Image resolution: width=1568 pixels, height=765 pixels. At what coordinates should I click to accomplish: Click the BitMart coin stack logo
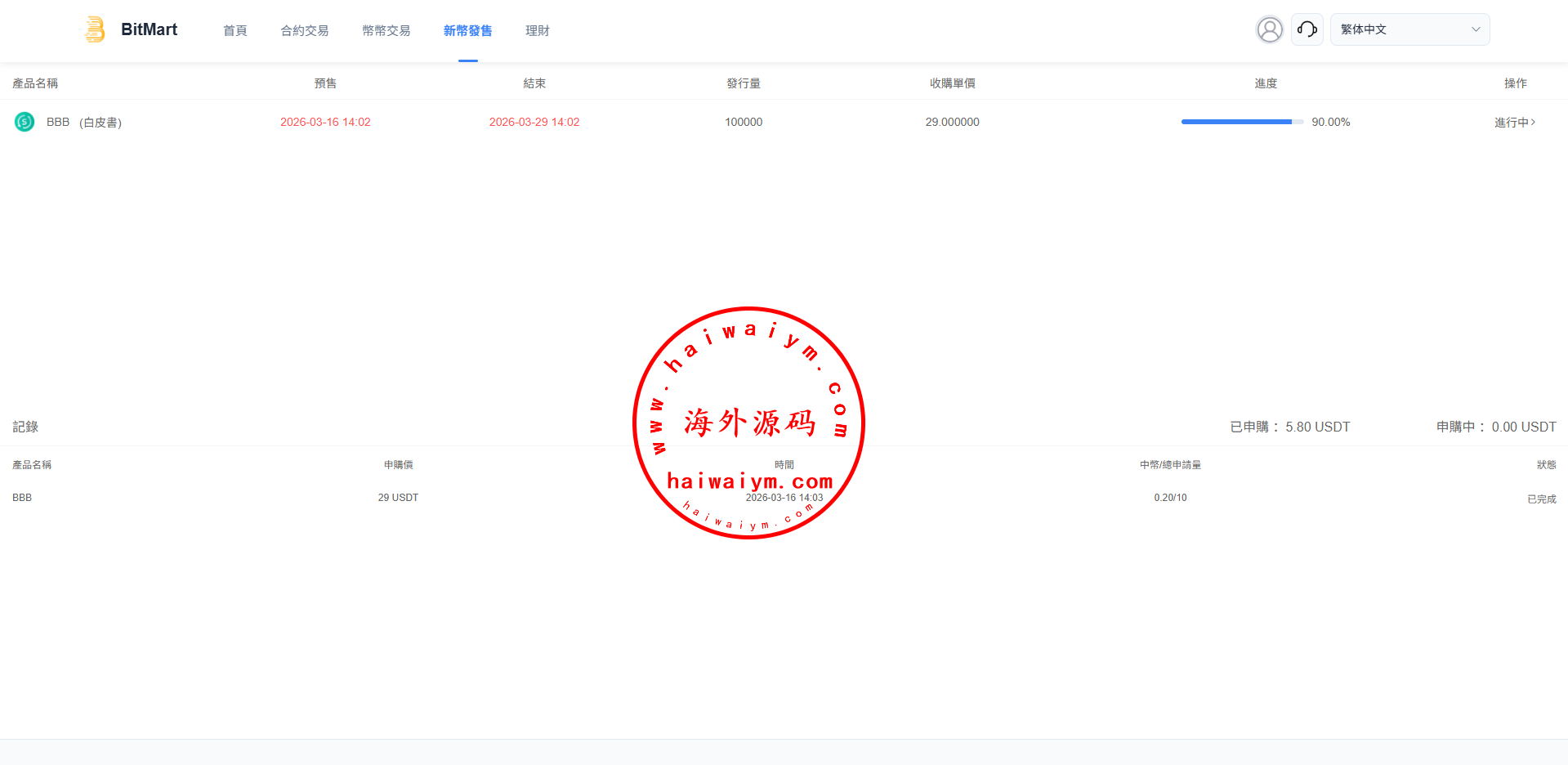click(x=95, y=29)
